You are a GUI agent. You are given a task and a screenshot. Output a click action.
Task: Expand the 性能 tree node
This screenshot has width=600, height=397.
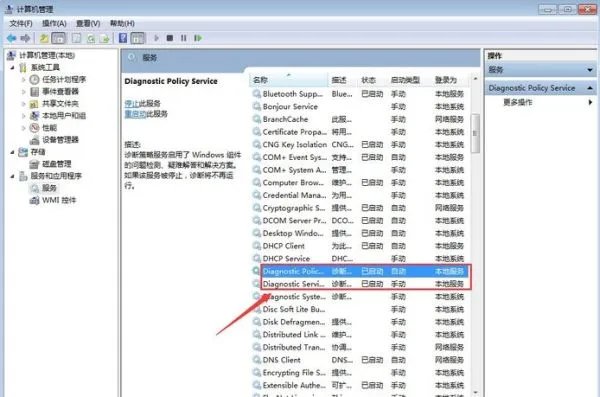click(24, 128)
